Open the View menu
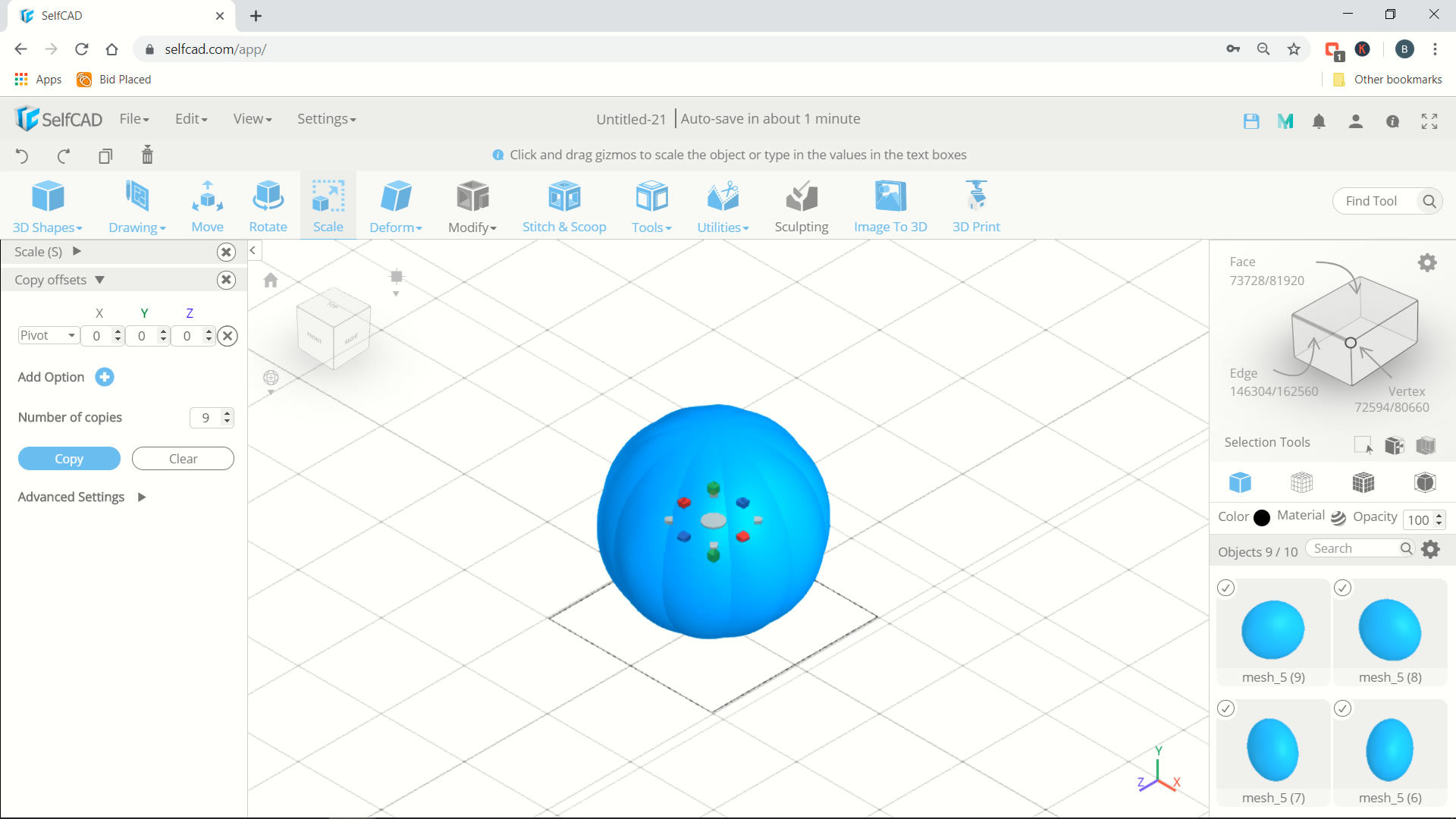This screenshot has width=1456, height=819. coord(253,119)
